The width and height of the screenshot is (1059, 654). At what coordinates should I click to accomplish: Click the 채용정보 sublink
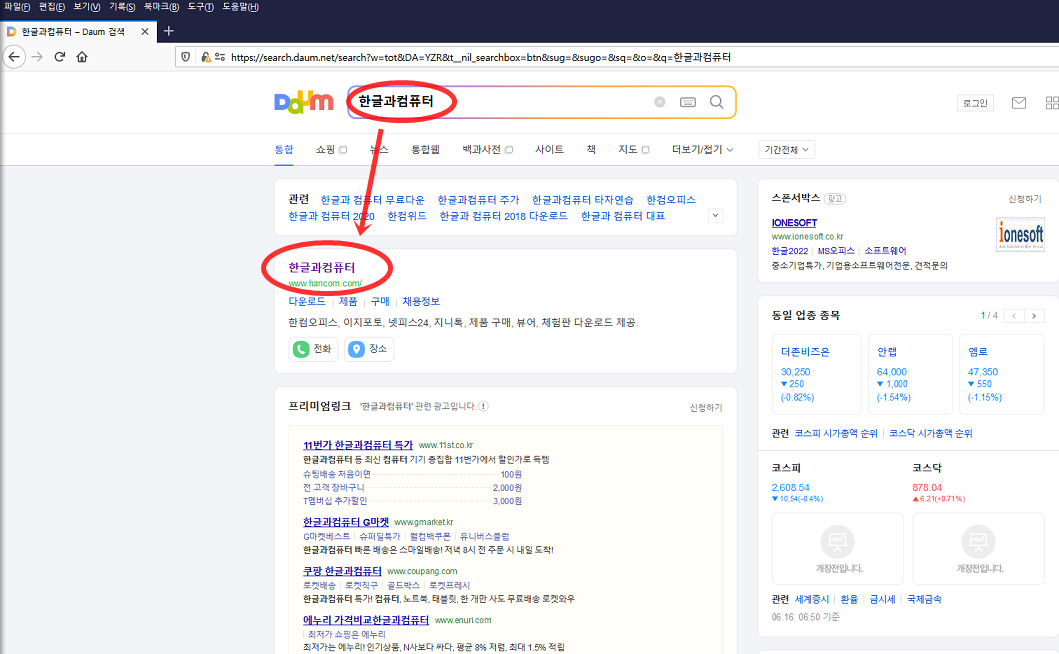(x=421, y=301)
